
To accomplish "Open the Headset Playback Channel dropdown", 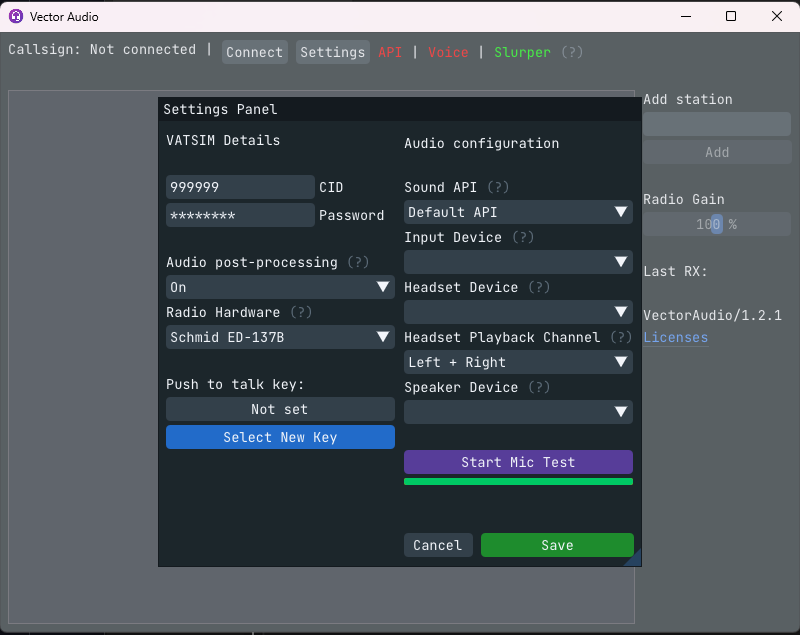I will [518, 362].
